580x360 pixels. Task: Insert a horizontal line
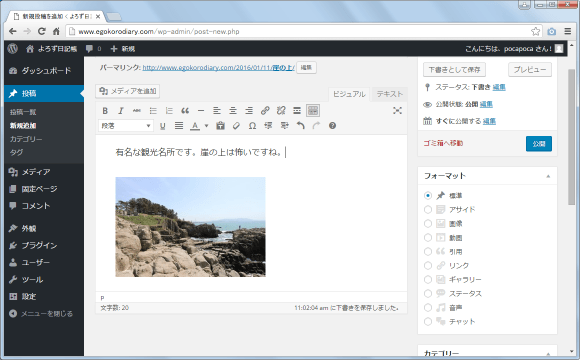[201, 111]
